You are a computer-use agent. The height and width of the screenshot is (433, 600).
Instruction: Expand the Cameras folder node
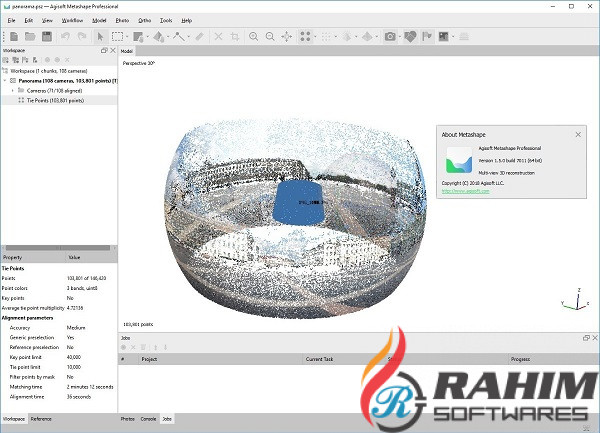pos(13,91)
